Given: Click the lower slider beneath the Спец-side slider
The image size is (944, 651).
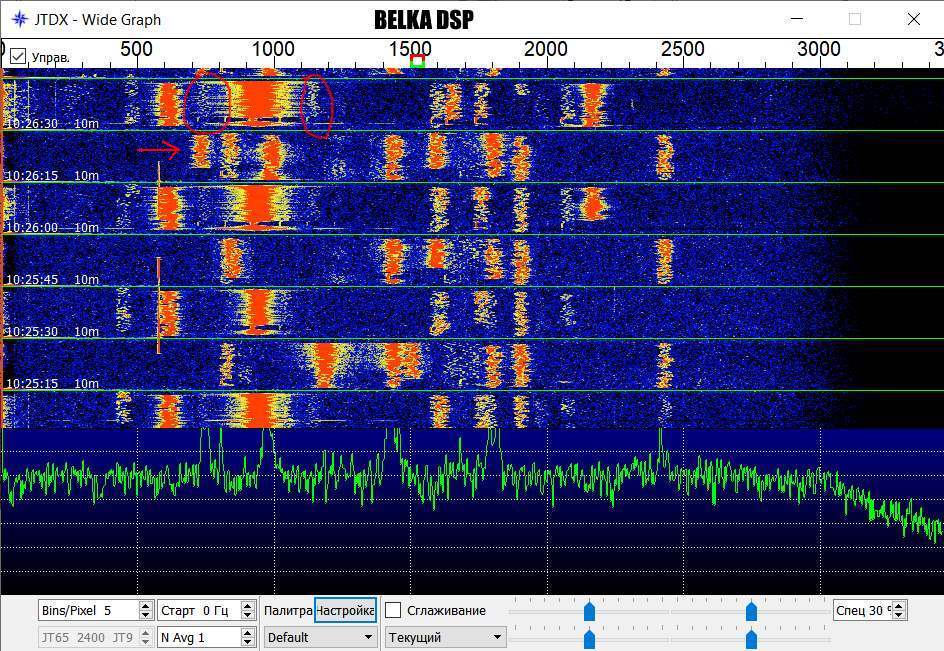Looking at the screenshot, I should [751, 638].
